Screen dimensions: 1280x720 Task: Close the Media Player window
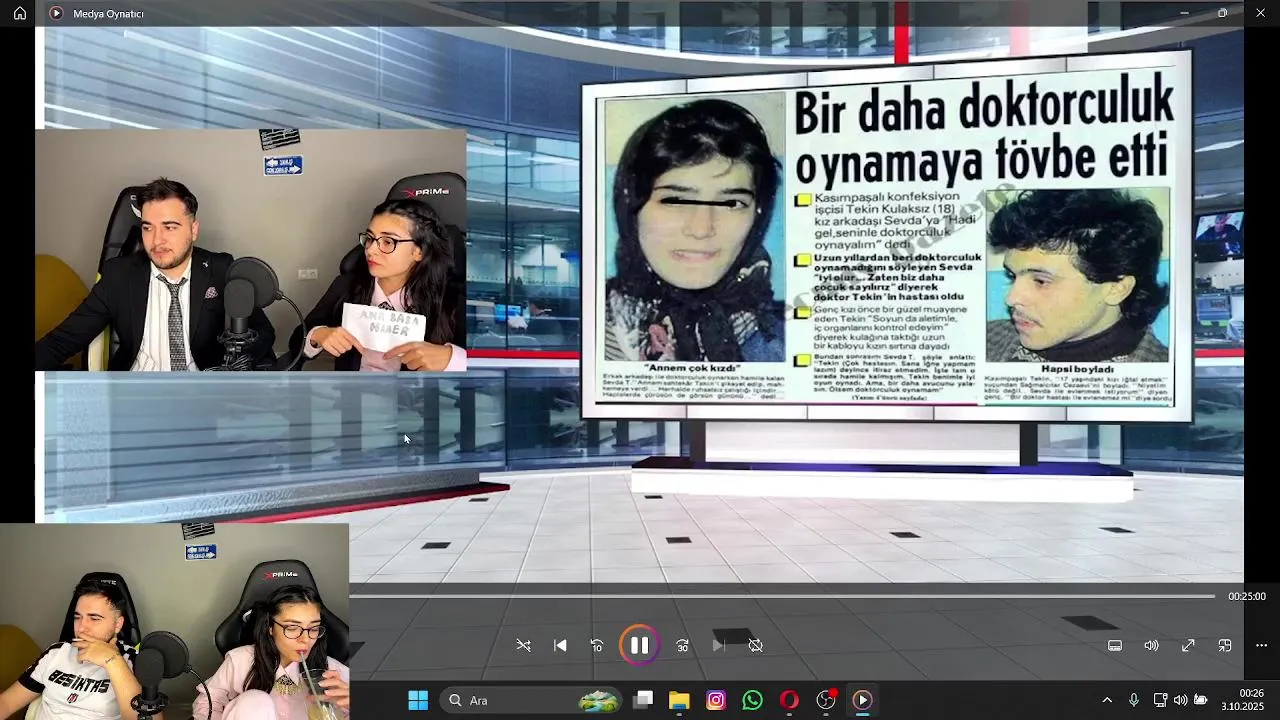click(1260, 13)
